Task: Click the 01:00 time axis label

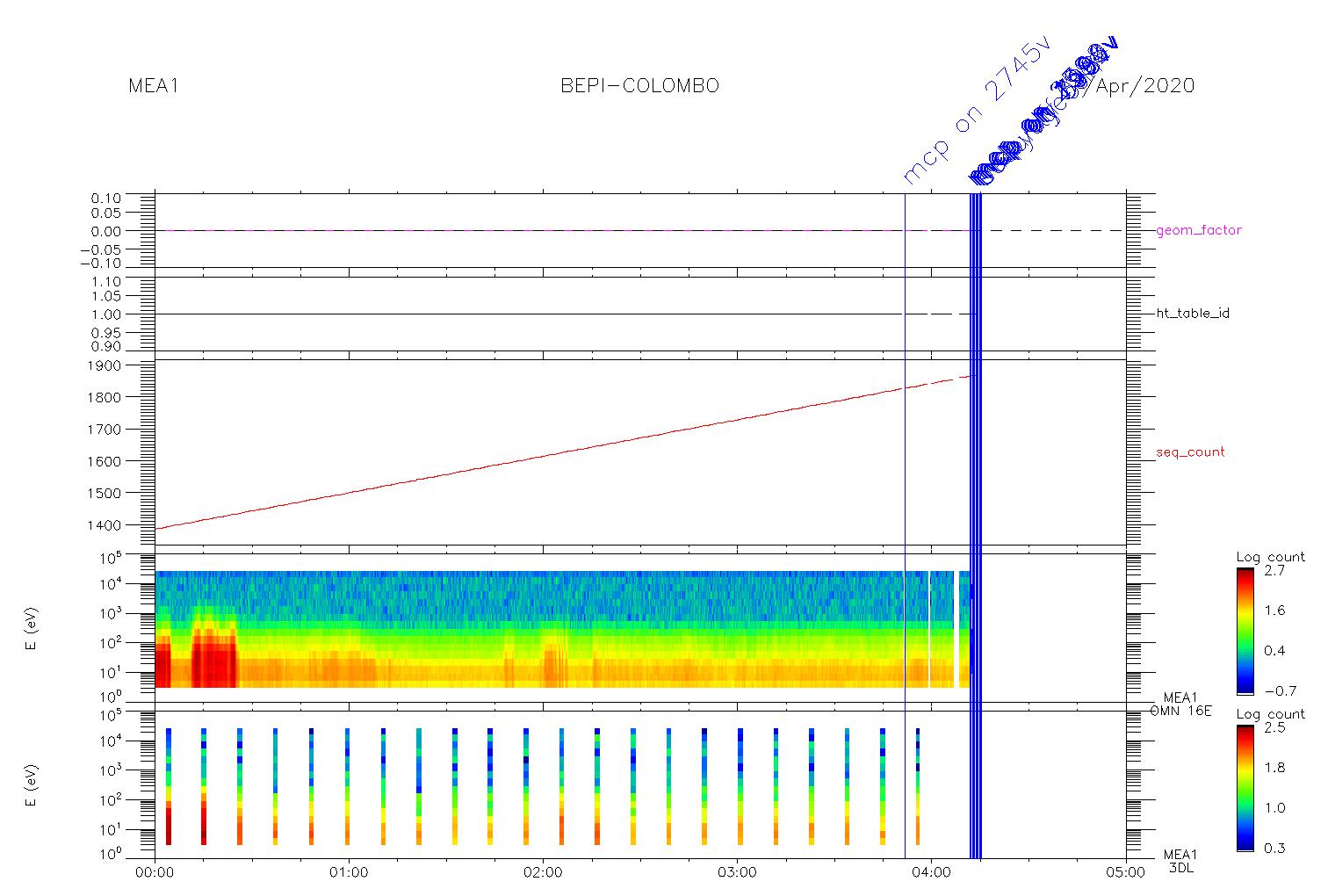Action: (x=350, y=873)
